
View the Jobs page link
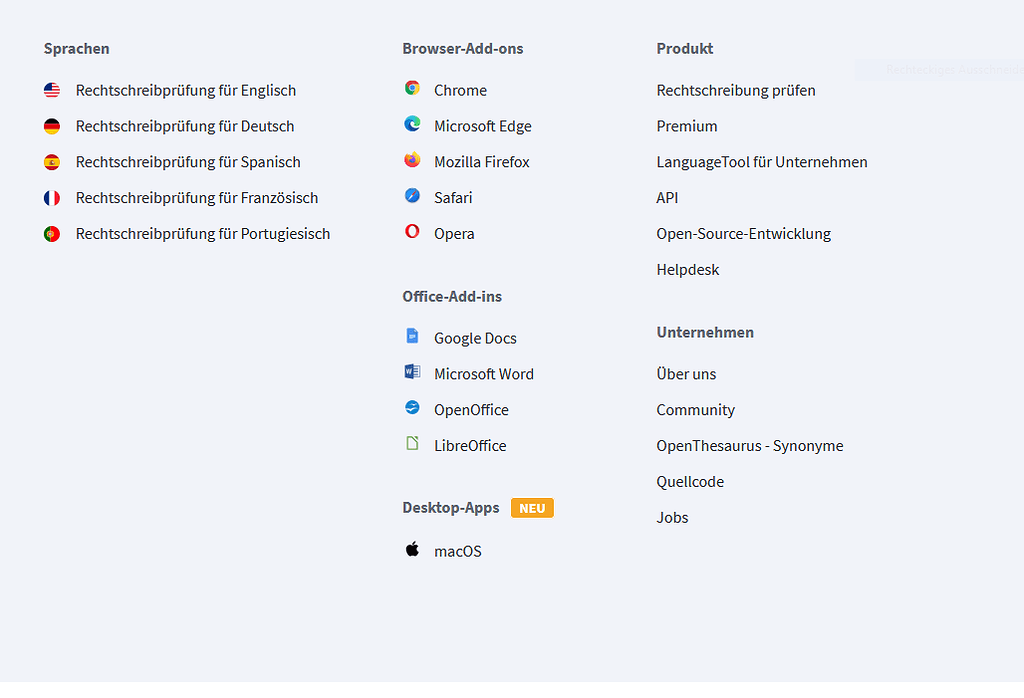tap(673, 518)
